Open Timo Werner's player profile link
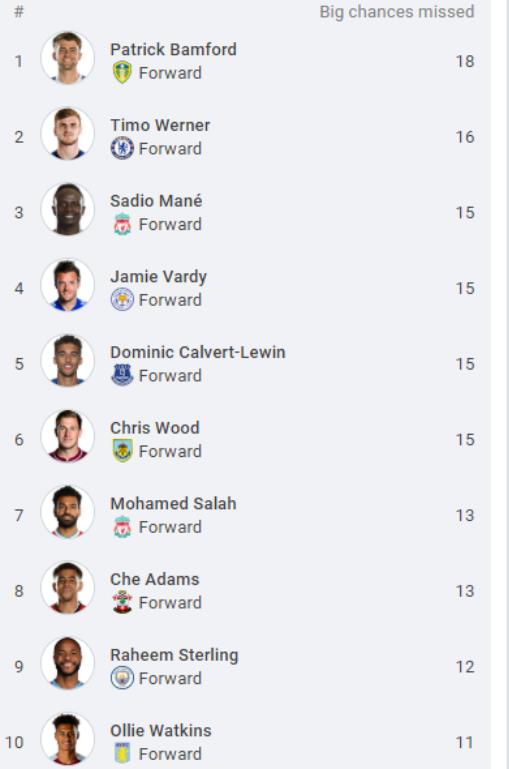The image size is (509, 769). [x=160, y=125]
